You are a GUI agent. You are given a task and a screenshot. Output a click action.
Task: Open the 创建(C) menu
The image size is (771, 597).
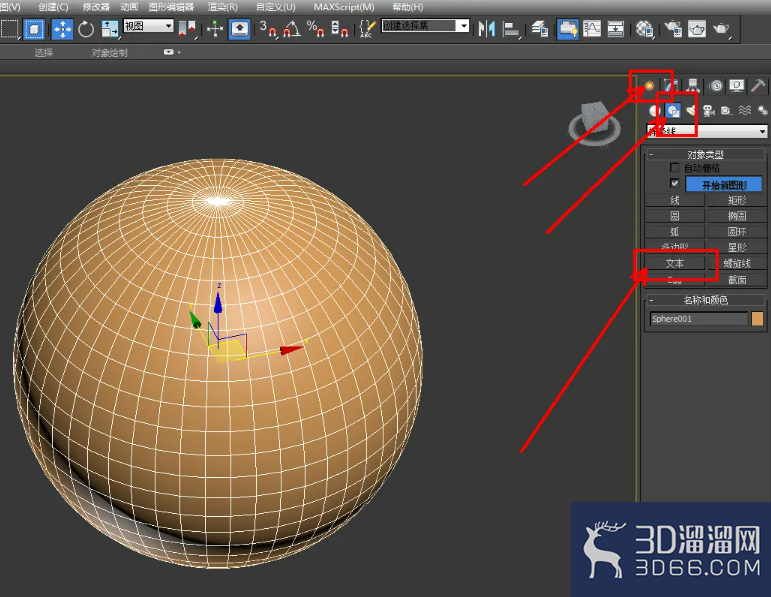[53, 7]
